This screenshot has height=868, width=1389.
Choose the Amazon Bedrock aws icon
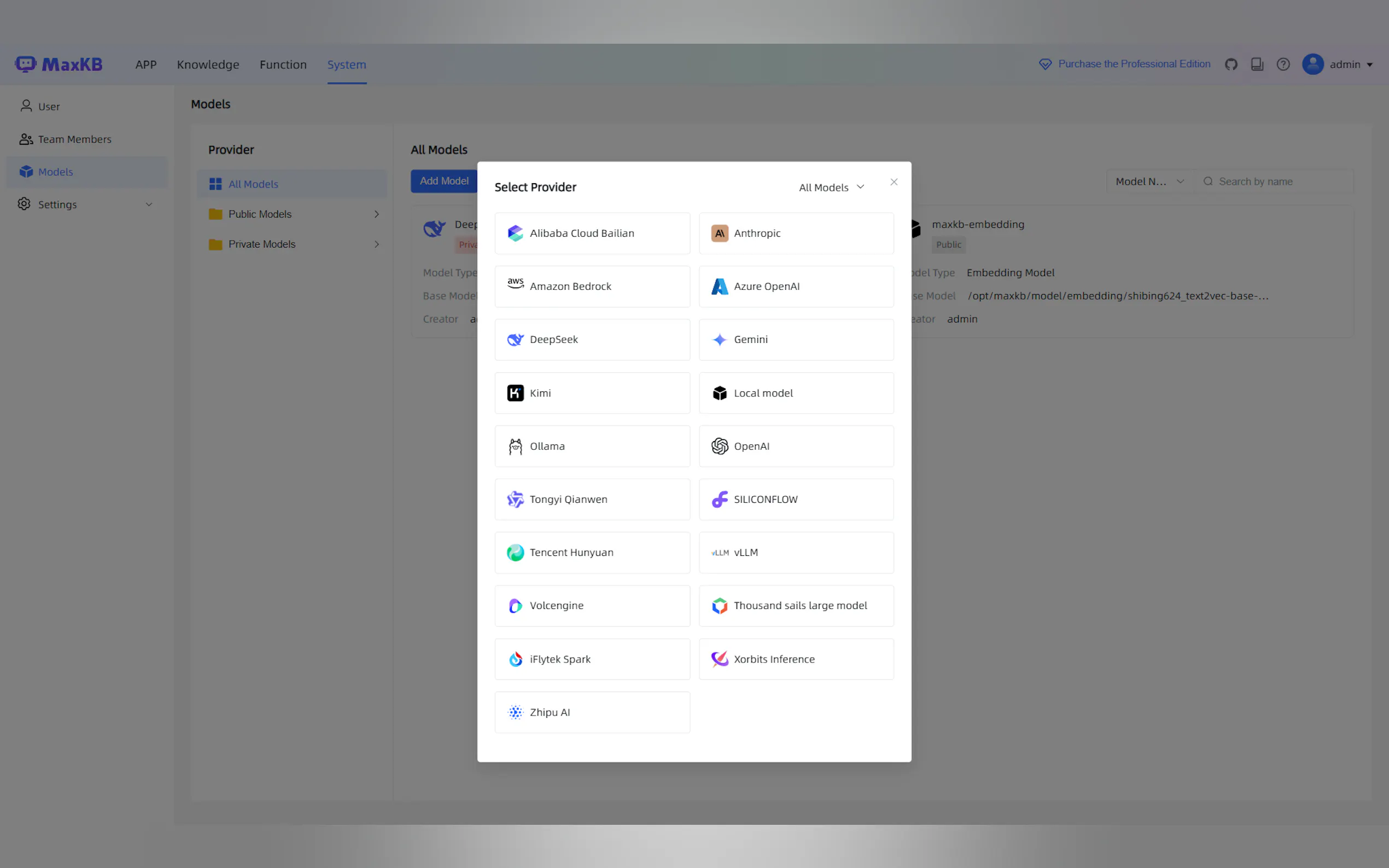point(515,284)
